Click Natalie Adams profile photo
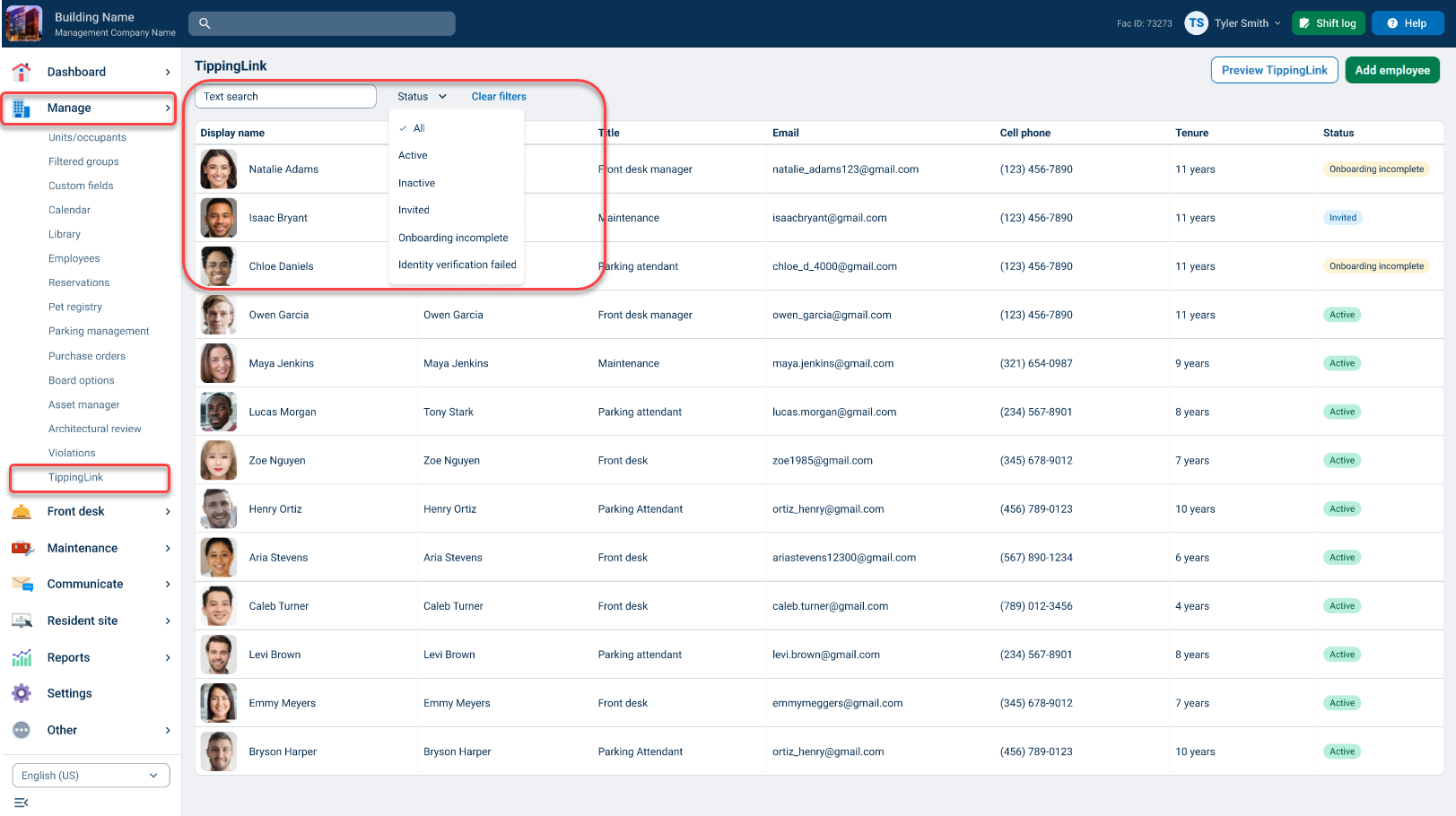The height and width of the screenshot is (816, 1456). pyautogui.click(x=219, y=169)
